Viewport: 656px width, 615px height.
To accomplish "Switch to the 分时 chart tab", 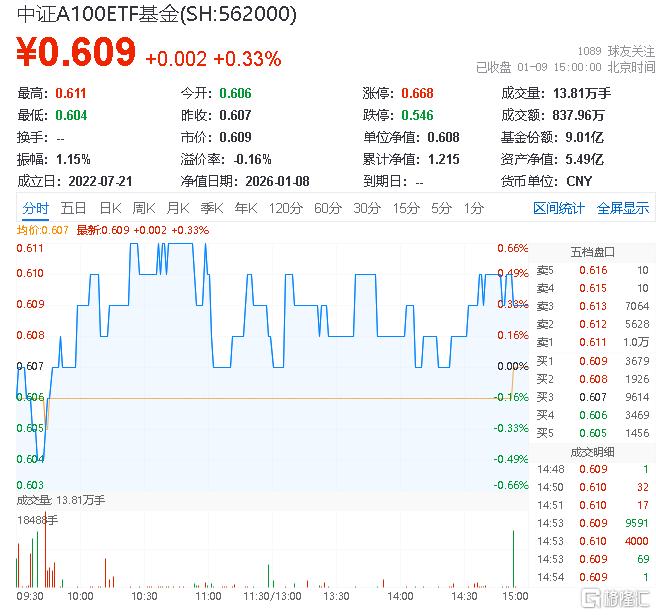I will coord(36,208).
